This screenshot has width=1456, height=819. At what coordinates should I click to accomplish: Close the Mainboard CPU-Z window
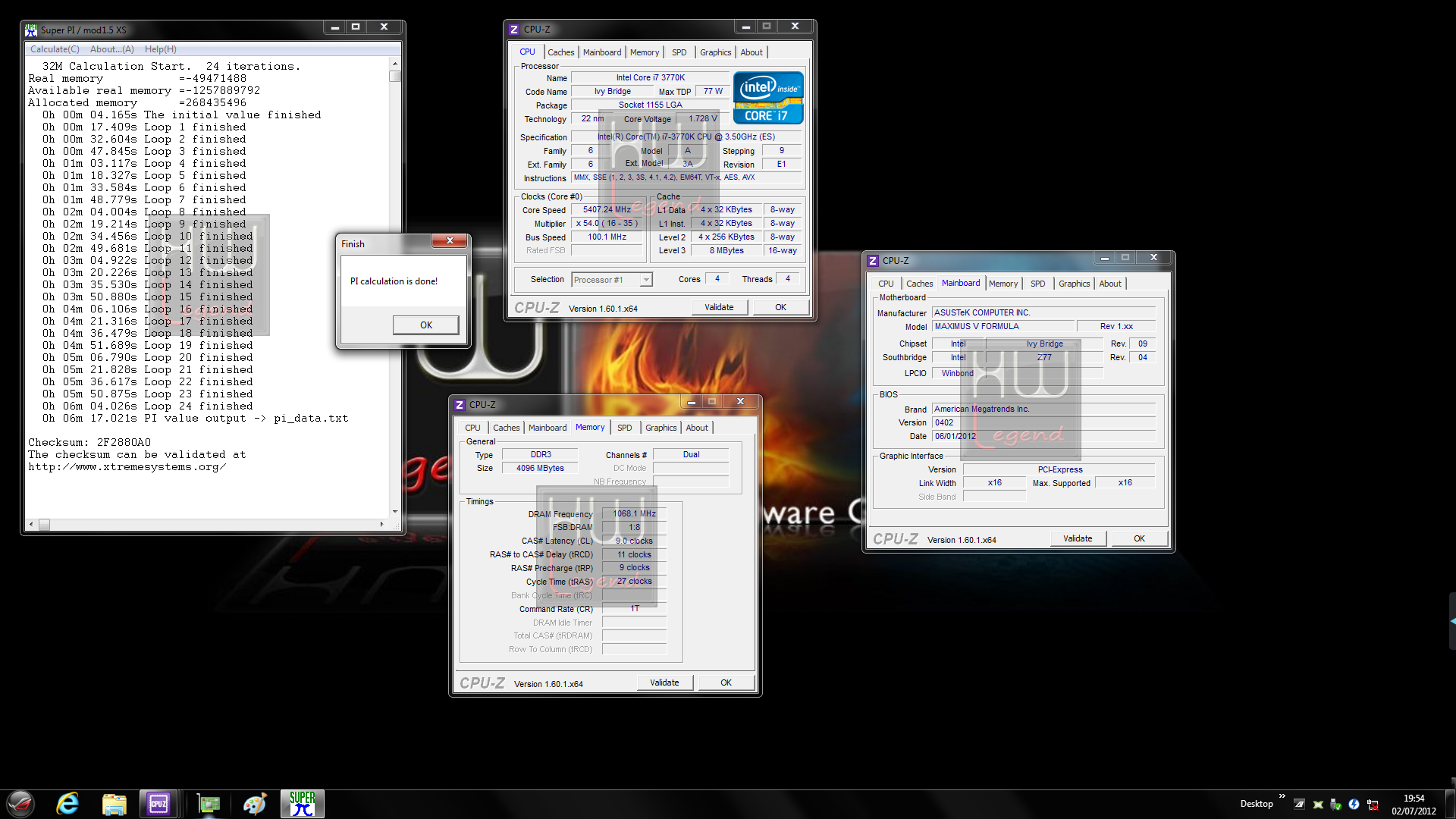tap(1153, 258)
